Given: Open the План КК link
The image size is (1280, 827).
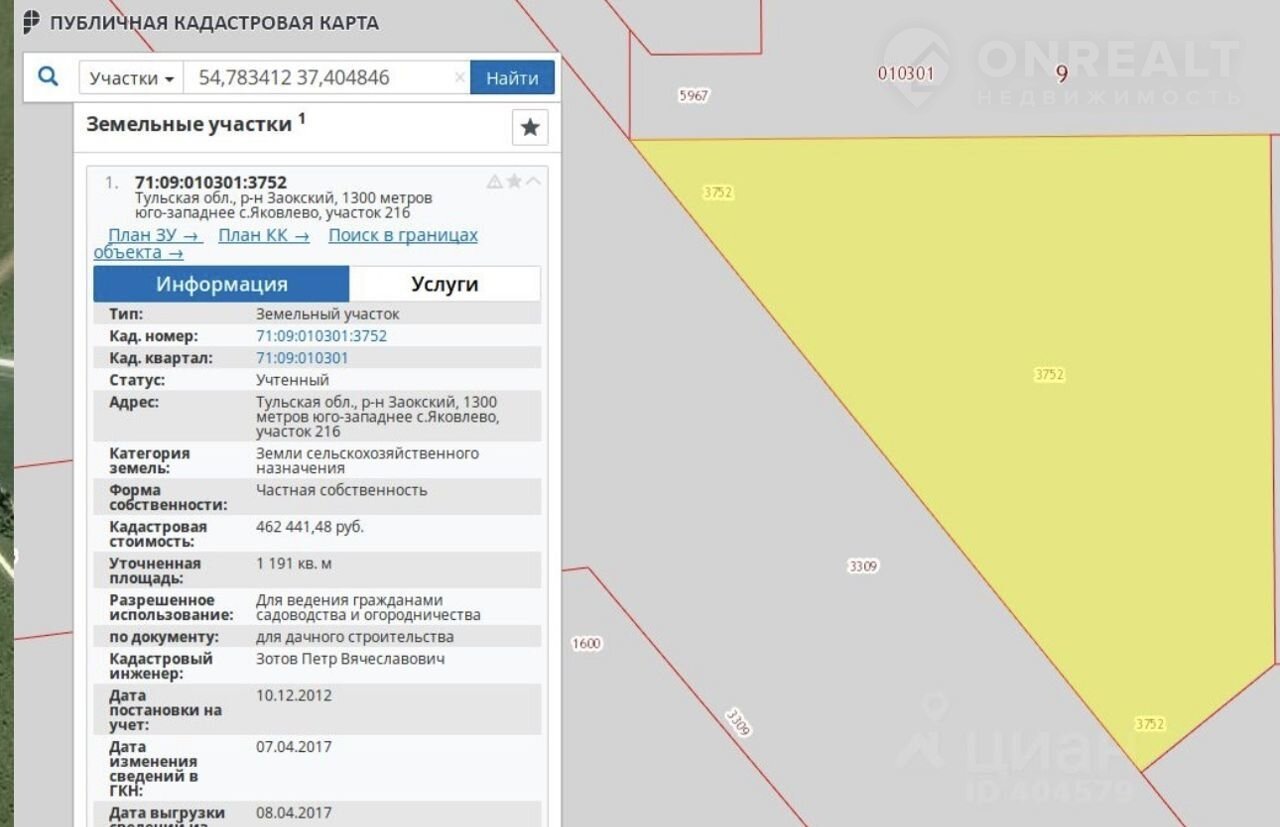Looking at the screenshot, I should (264, 235).
